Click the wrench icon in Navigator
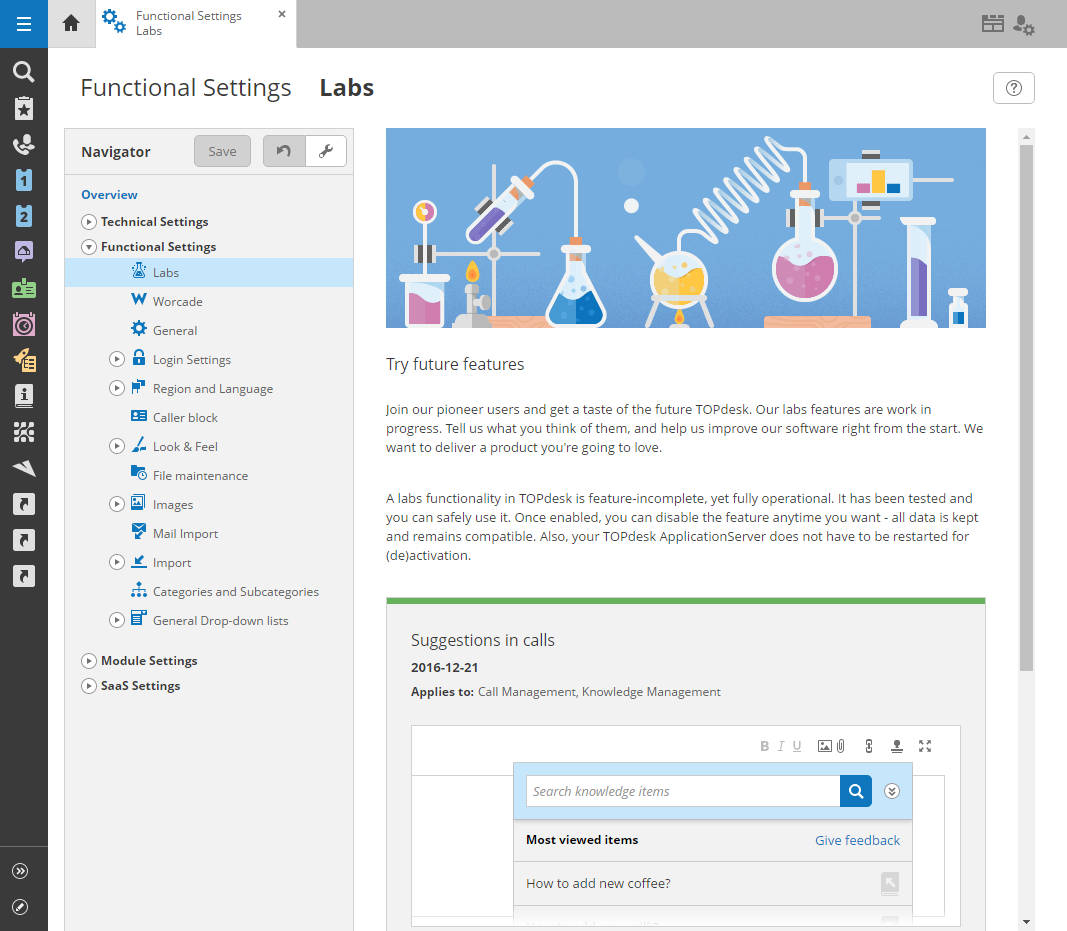 (325, 151)
